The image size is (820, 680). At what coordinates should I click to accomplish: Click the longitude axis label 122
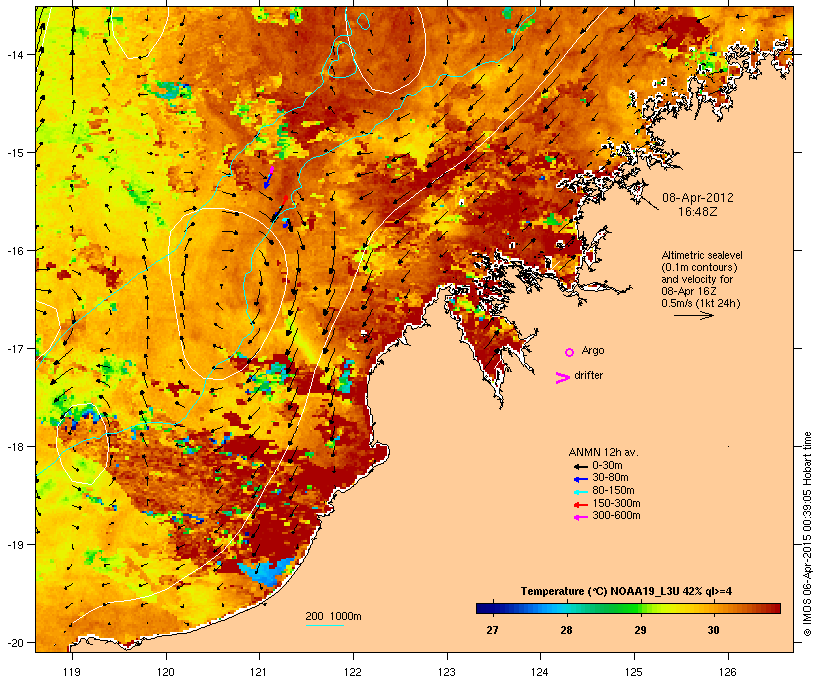[353, 672]
